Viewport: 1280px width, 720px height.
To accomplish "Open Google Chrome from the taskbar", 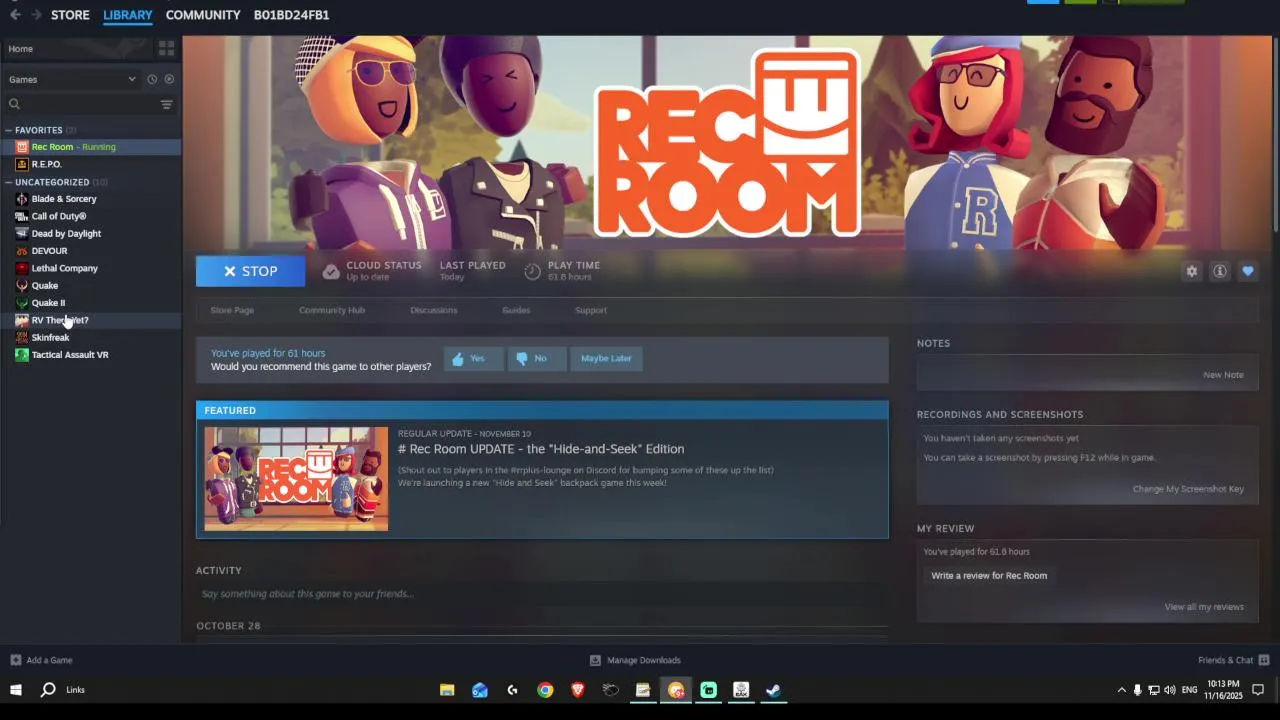I will [x=545, y=690].
